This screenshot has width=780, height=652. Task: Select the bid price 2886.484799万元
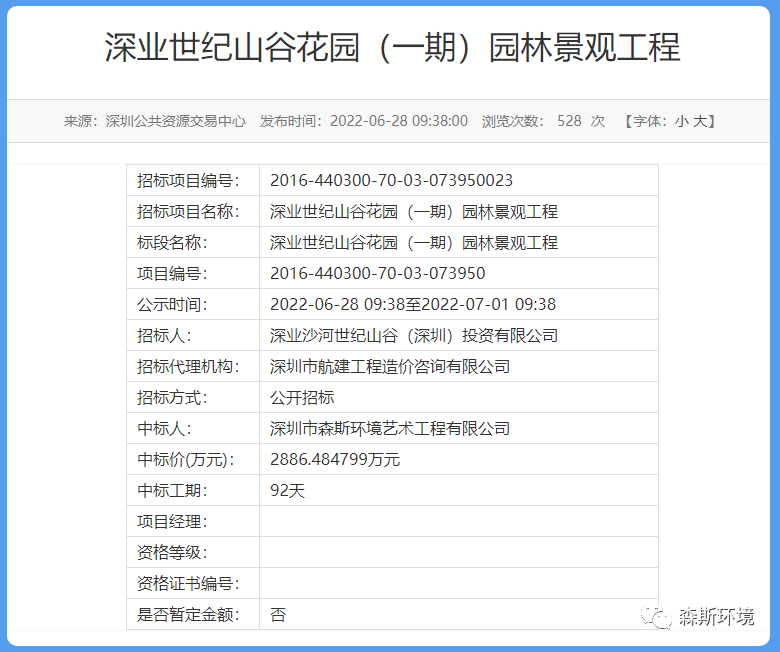pyautogui.click(x=334, y=460)
